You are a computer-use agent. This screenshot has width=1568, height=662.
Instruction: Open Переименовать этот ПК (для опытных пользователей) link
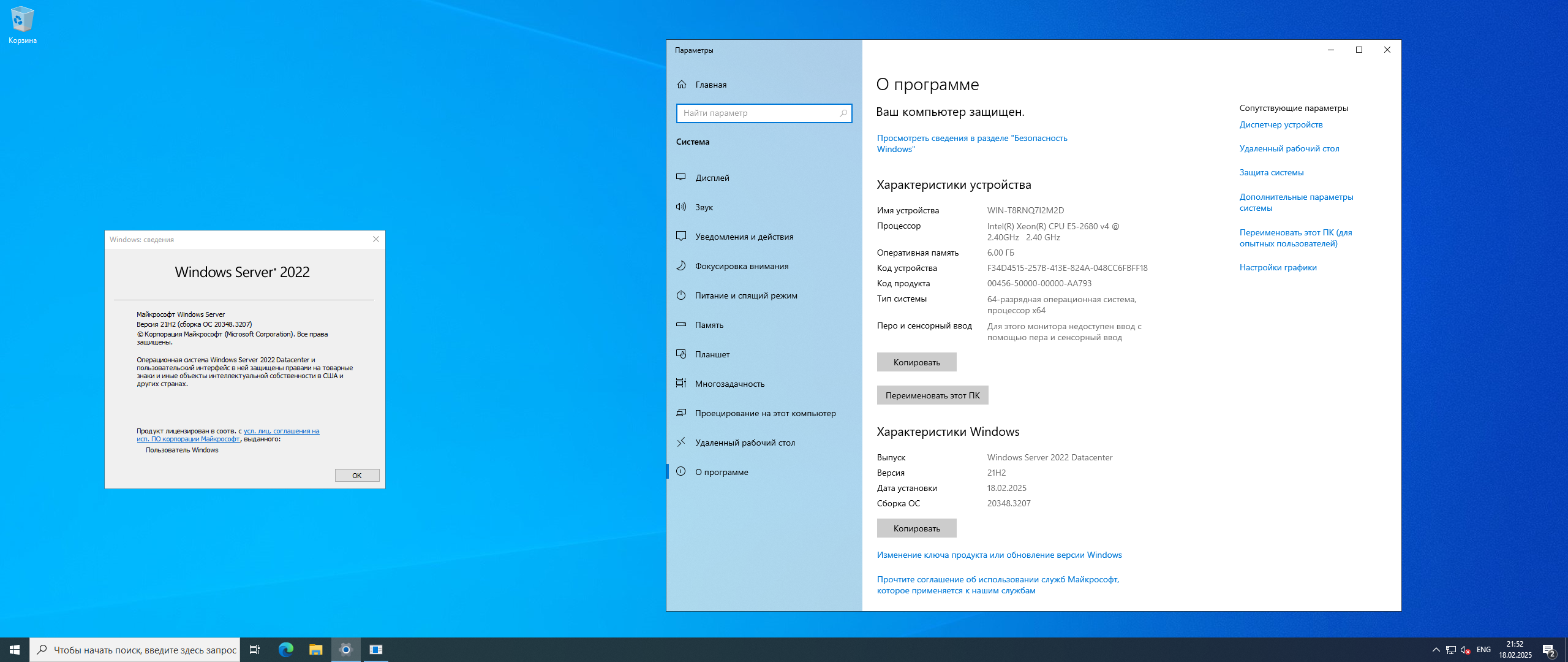click(x=1295, y=238)
